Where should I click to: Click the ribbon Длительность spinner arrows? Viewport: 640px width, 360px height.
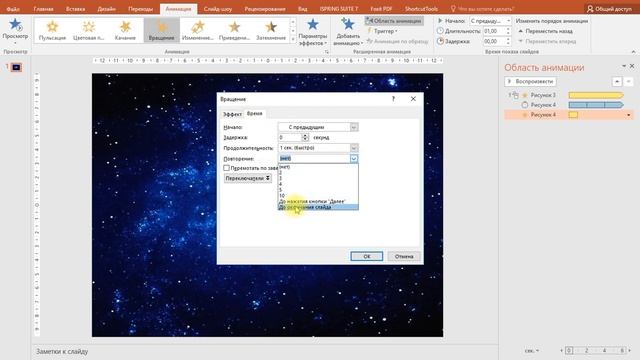pyautogui.click(x=508, y=31)
